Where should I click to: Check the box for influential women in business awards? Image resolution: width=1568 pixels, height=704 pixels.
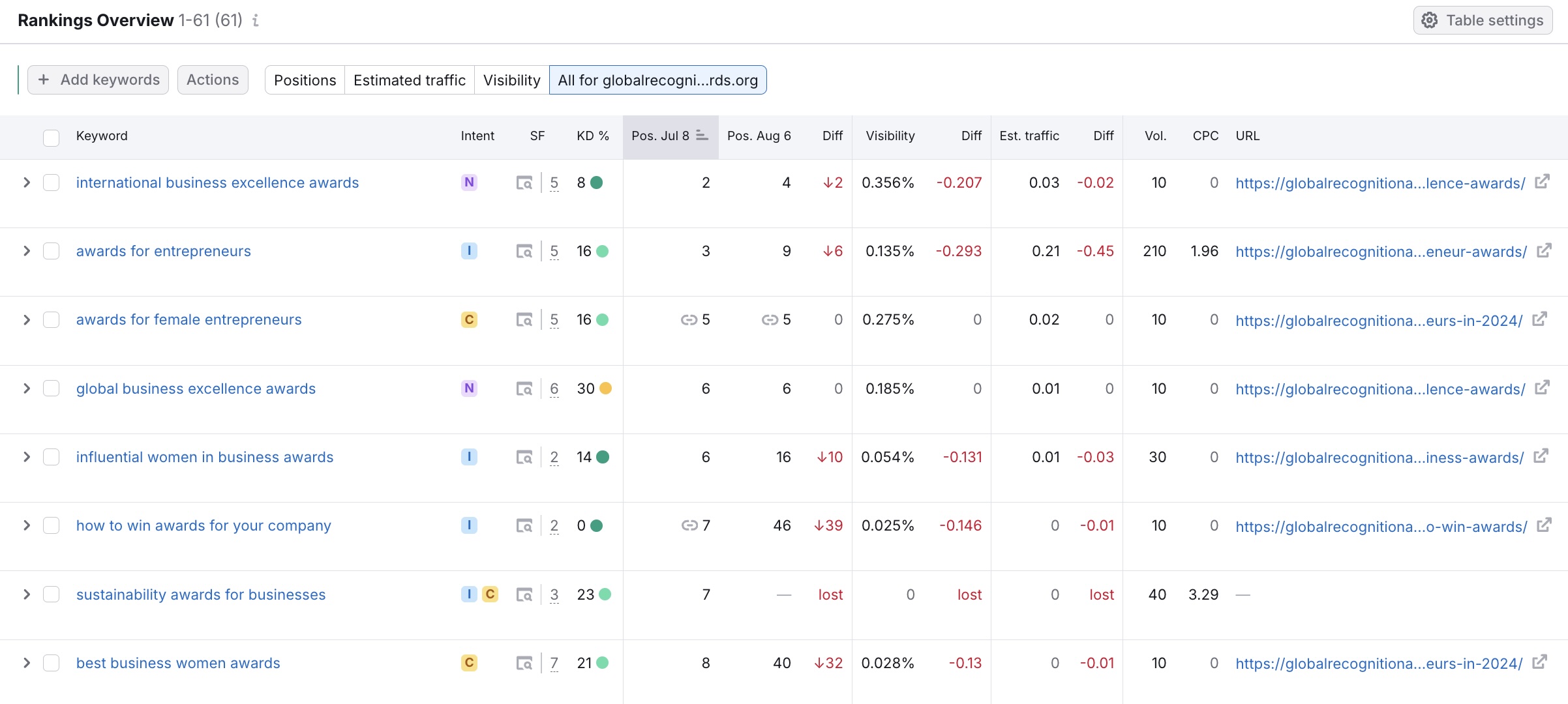51,457
